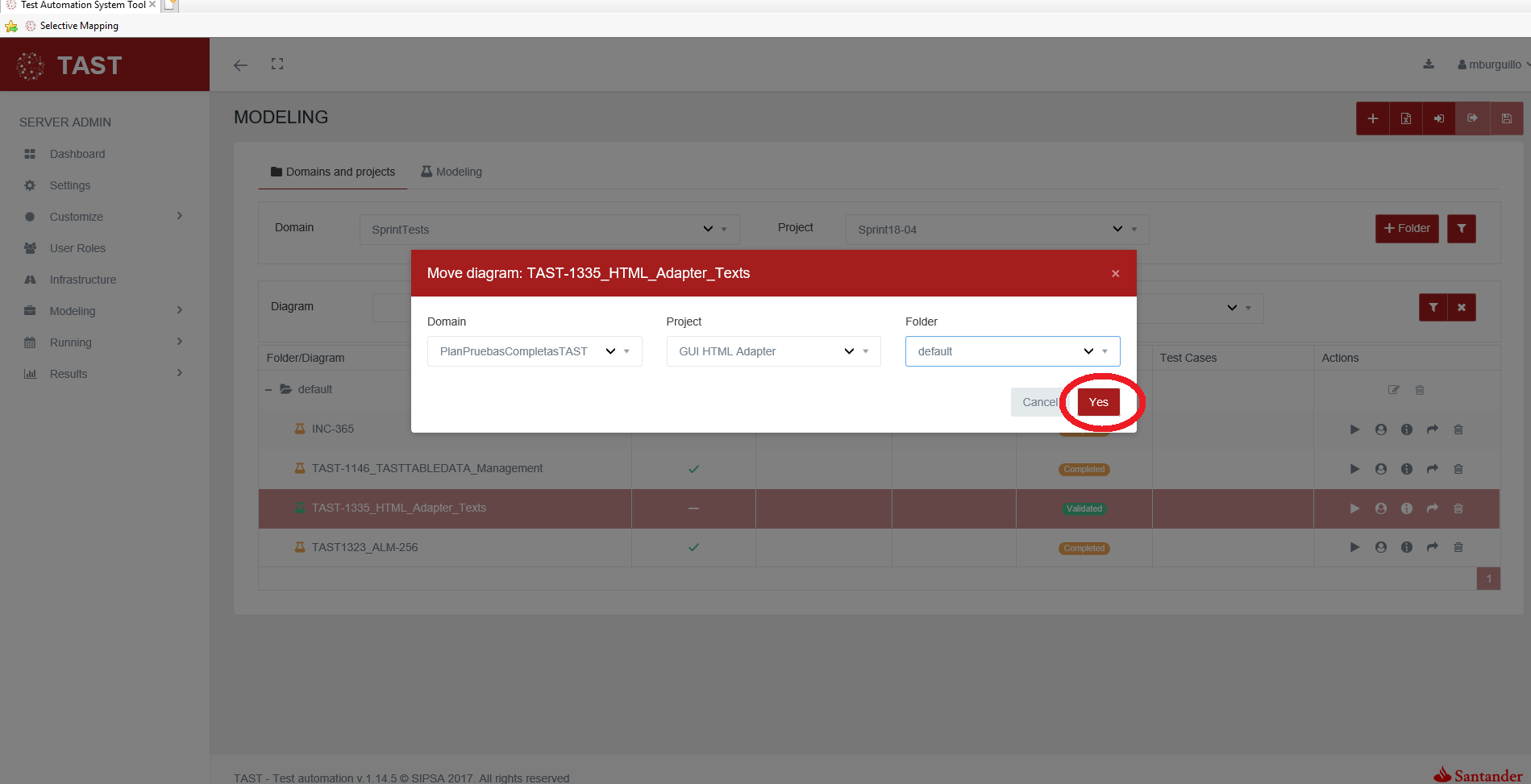Toggle the fullscreen icon in header
The width and height of the screenshot is (1531, 784).
(x=277, y=64)
